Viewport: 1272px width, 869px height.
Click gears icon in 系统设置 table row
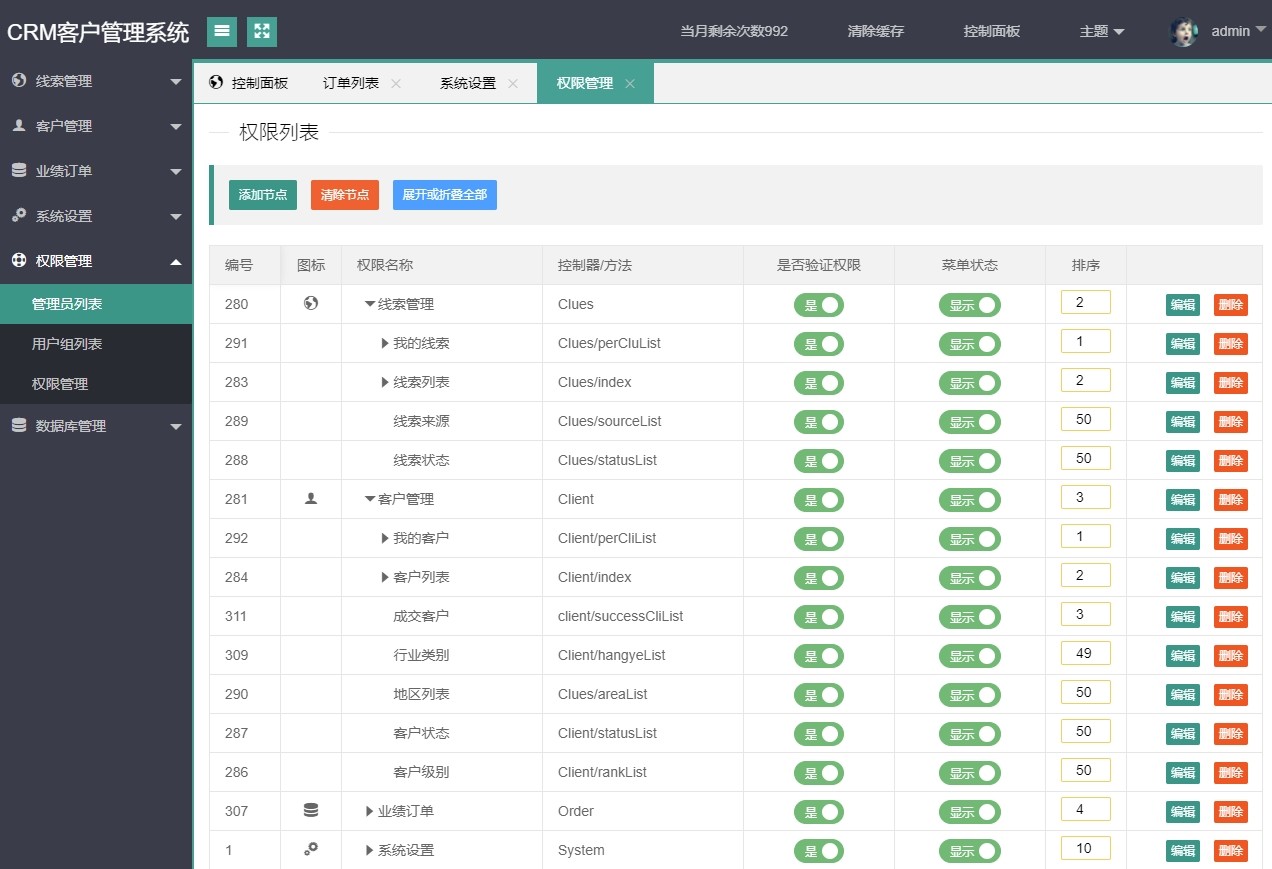pyautogui.click(x=311, y=849)
